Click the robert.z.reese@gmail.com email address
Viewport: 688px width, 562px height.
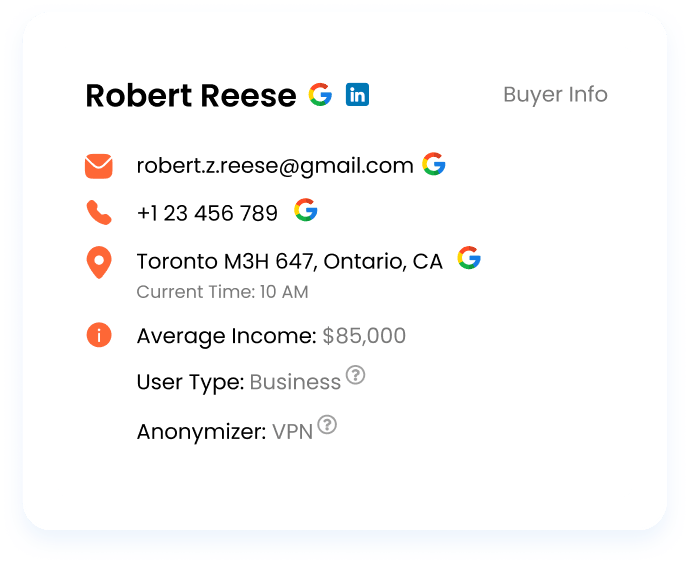[x=275, y=166]
